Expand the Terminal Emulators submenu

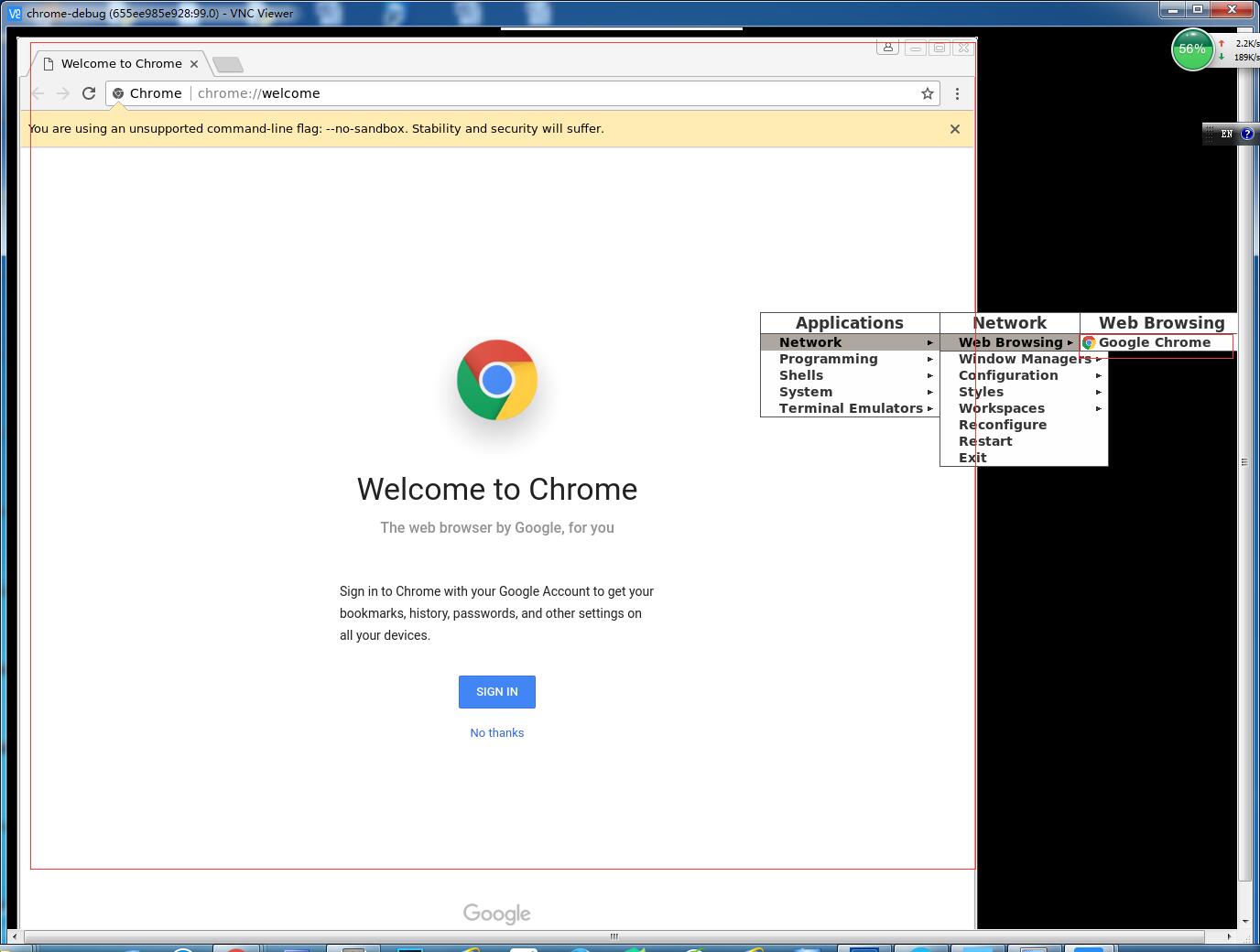coord(851,408)
